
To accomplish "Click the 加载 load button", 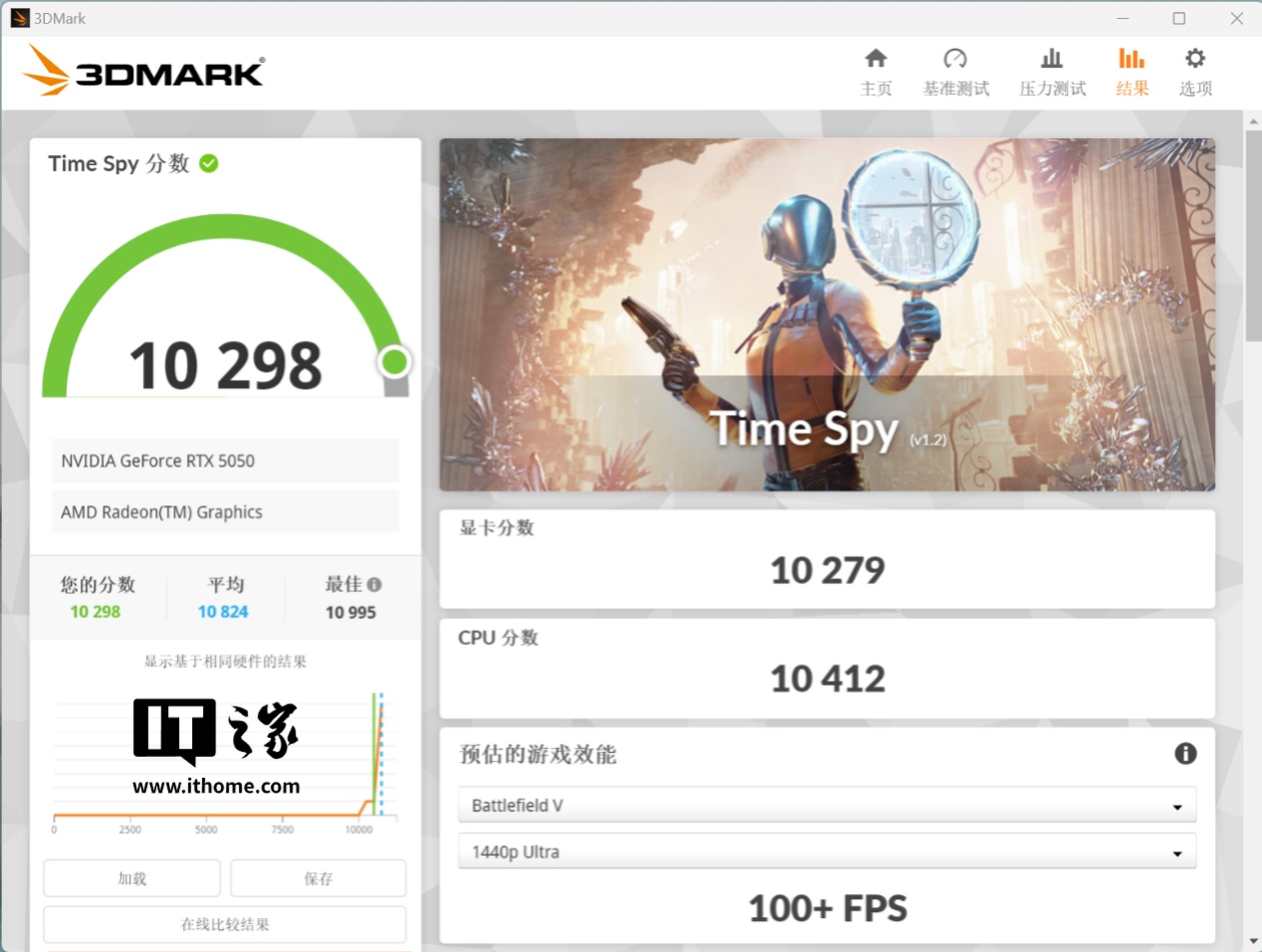I will click(x=131, y=878).
